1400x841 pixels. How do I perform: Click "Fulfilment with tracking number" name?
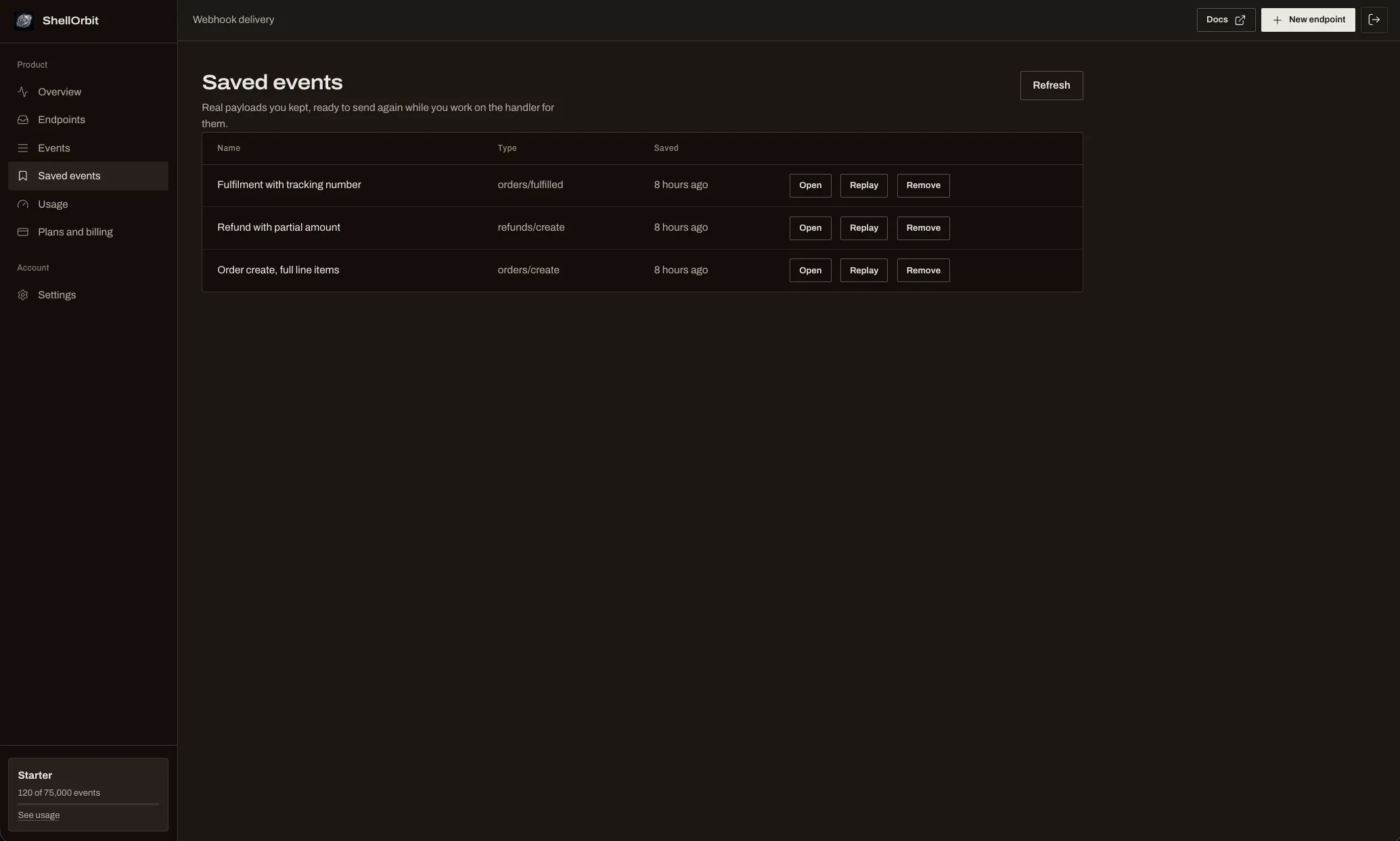click(289, 185)
